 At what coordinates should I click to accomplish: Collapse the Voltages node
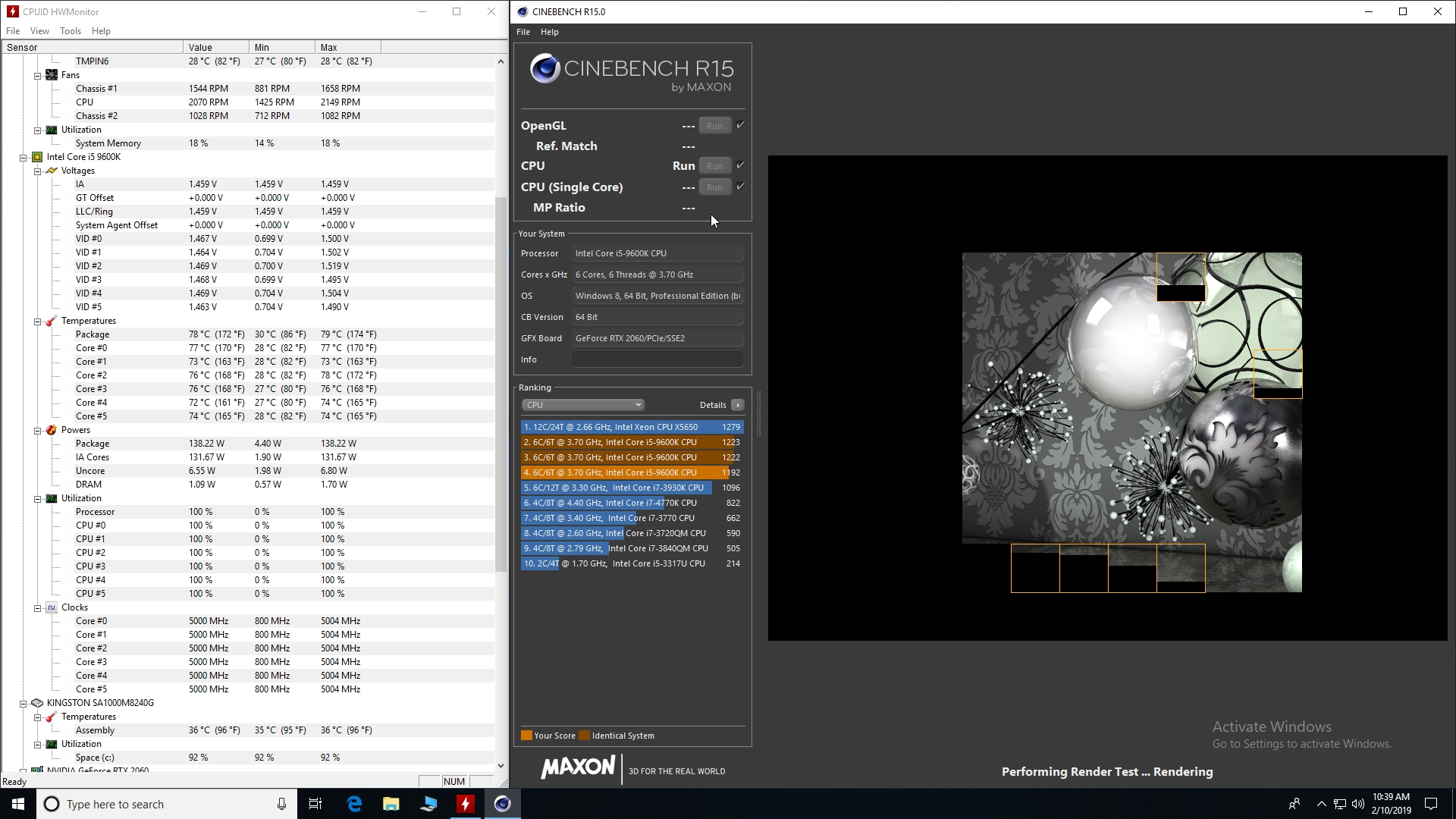(37, 171)
